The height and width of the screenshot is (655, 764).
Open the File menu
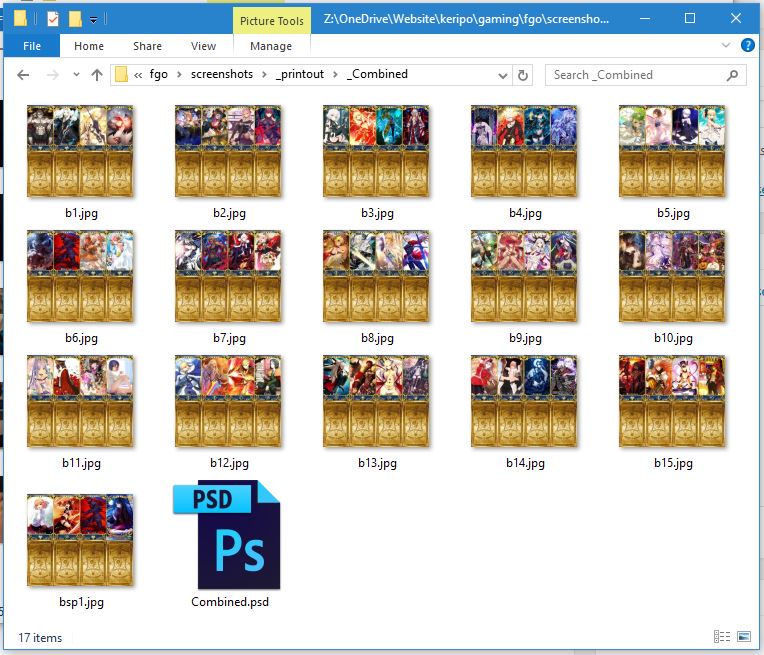click(x=32, y=46)
